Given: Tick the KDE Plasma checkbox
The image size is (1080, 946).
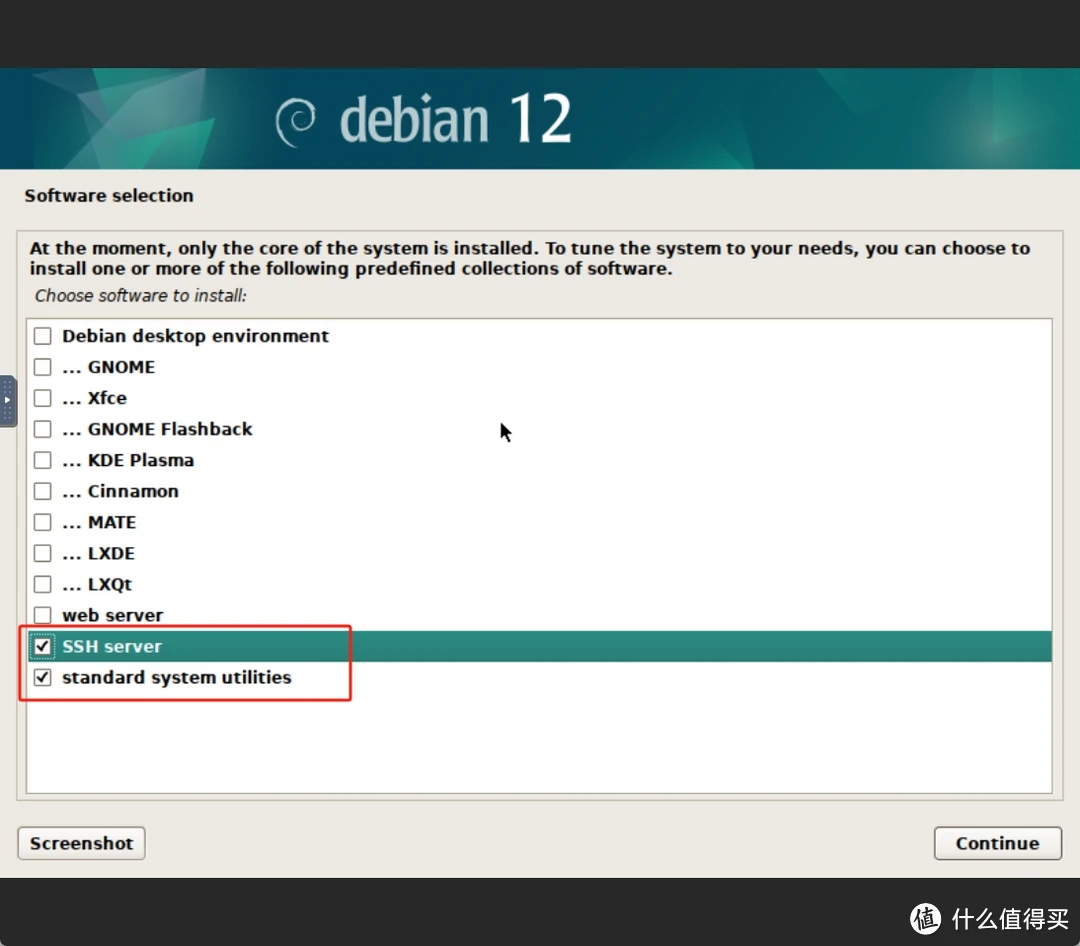Looking at the screenshot, I should [x=43, y=460].
